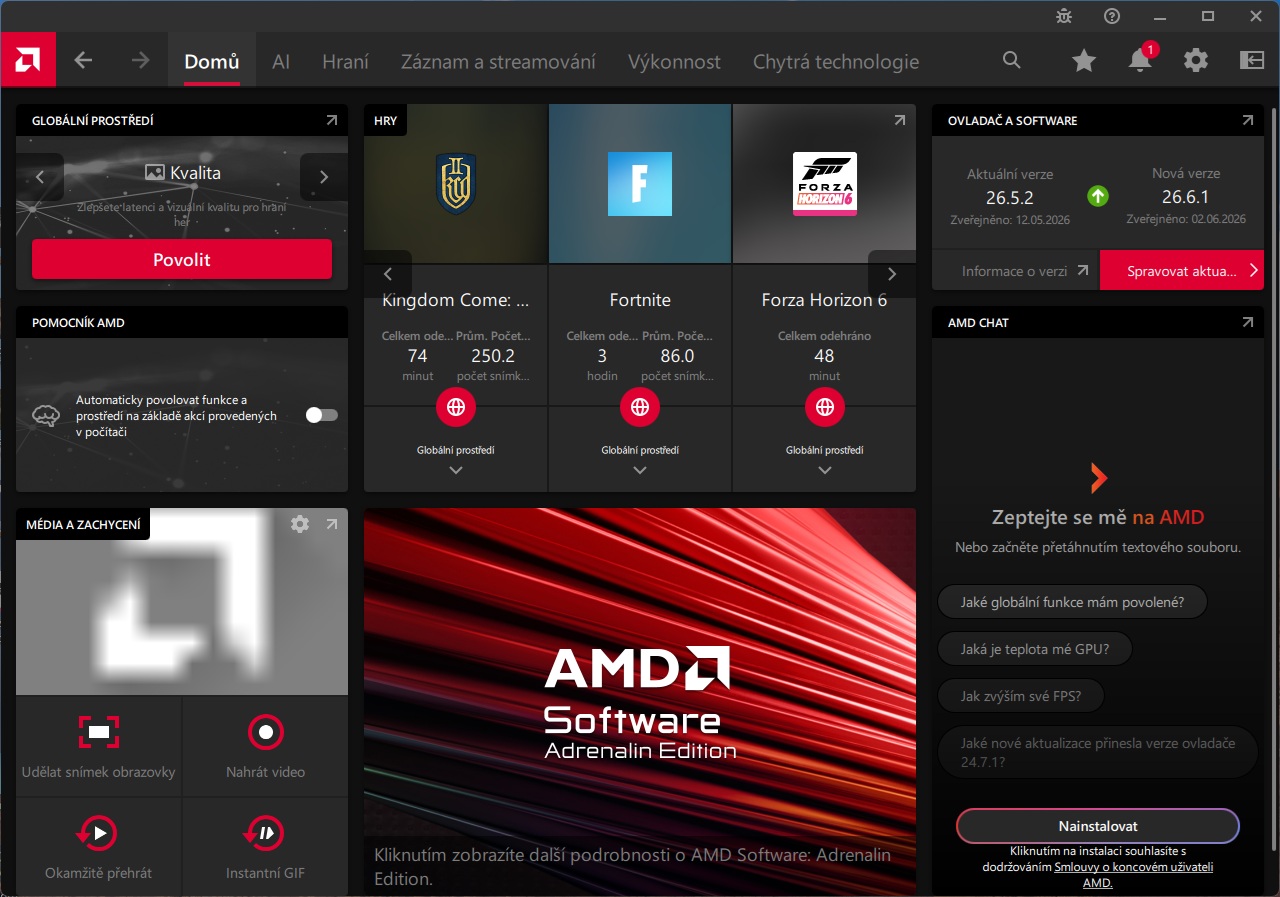Click Udělat snímek obrazovky icon
The width and height of the screenshot is (1280, 897).
pyautogui.click(x=99, y=732)
